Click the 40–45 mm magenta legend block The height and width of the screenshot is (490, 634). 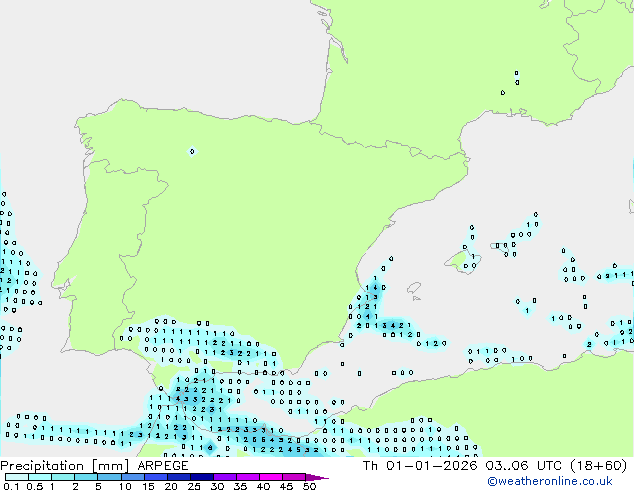click(x=271, y=477)
